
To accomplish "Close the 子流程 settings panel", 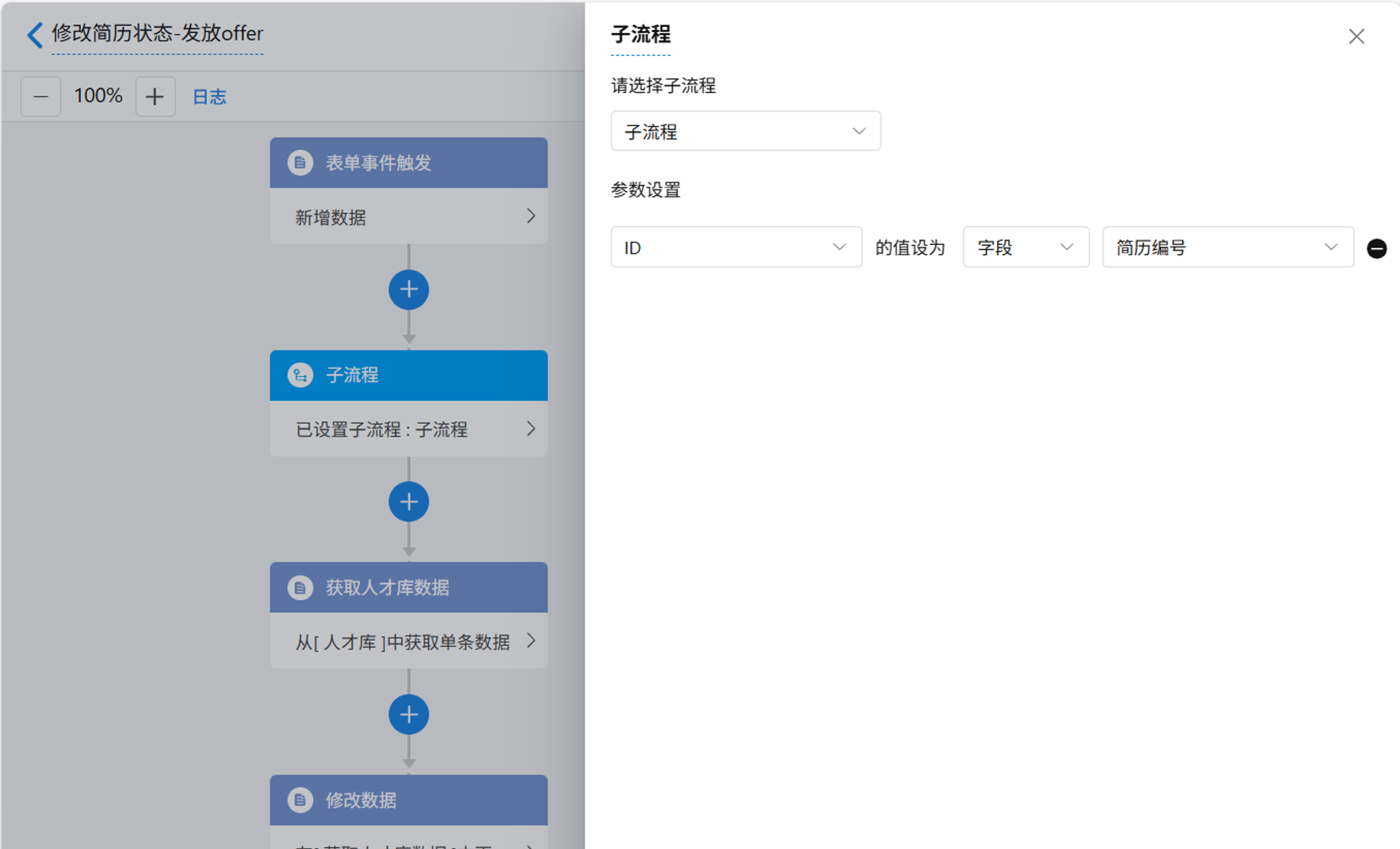I will point(1356,36).
